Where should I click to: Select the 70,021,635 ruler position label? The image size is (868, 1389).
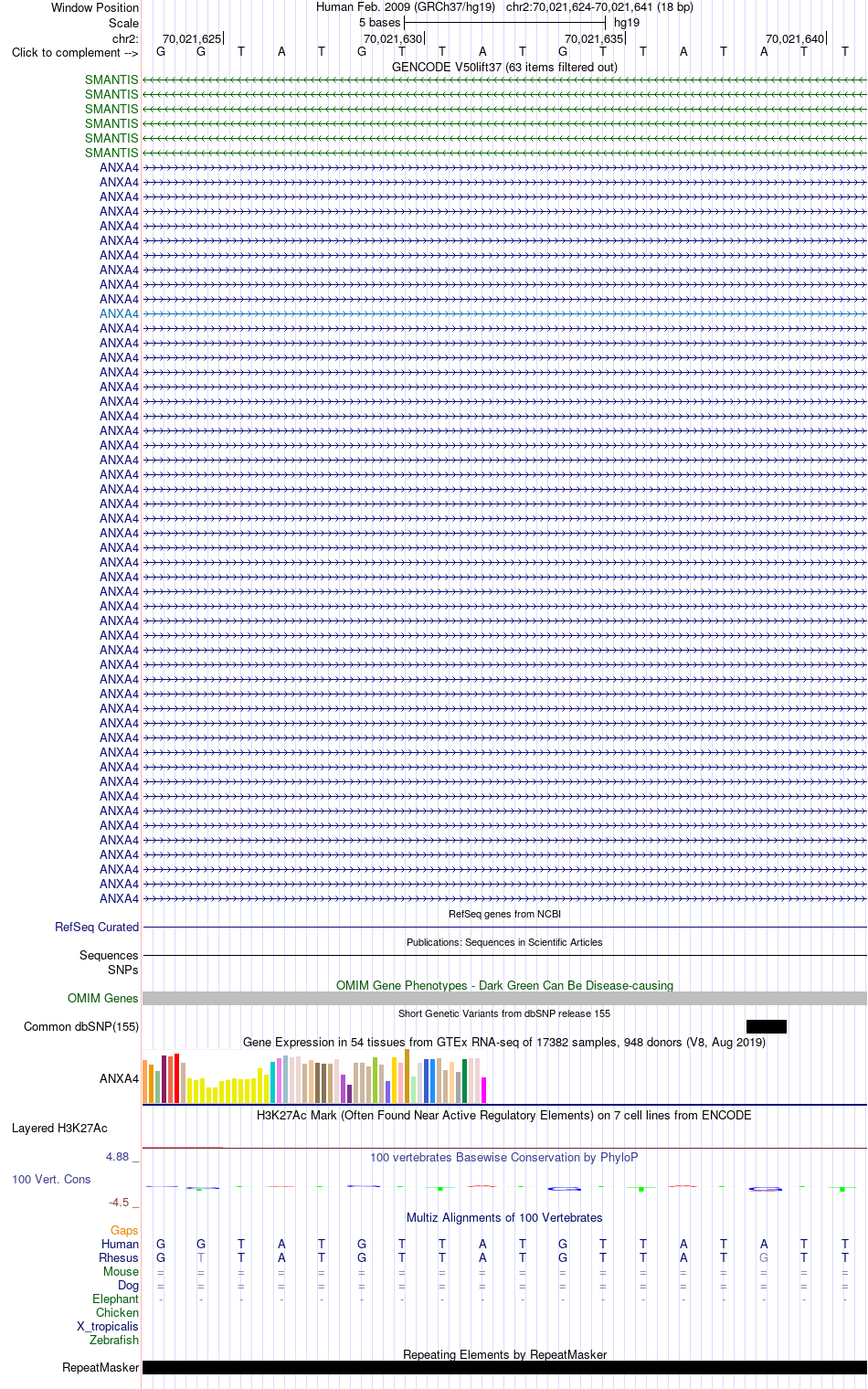[594, 38]
